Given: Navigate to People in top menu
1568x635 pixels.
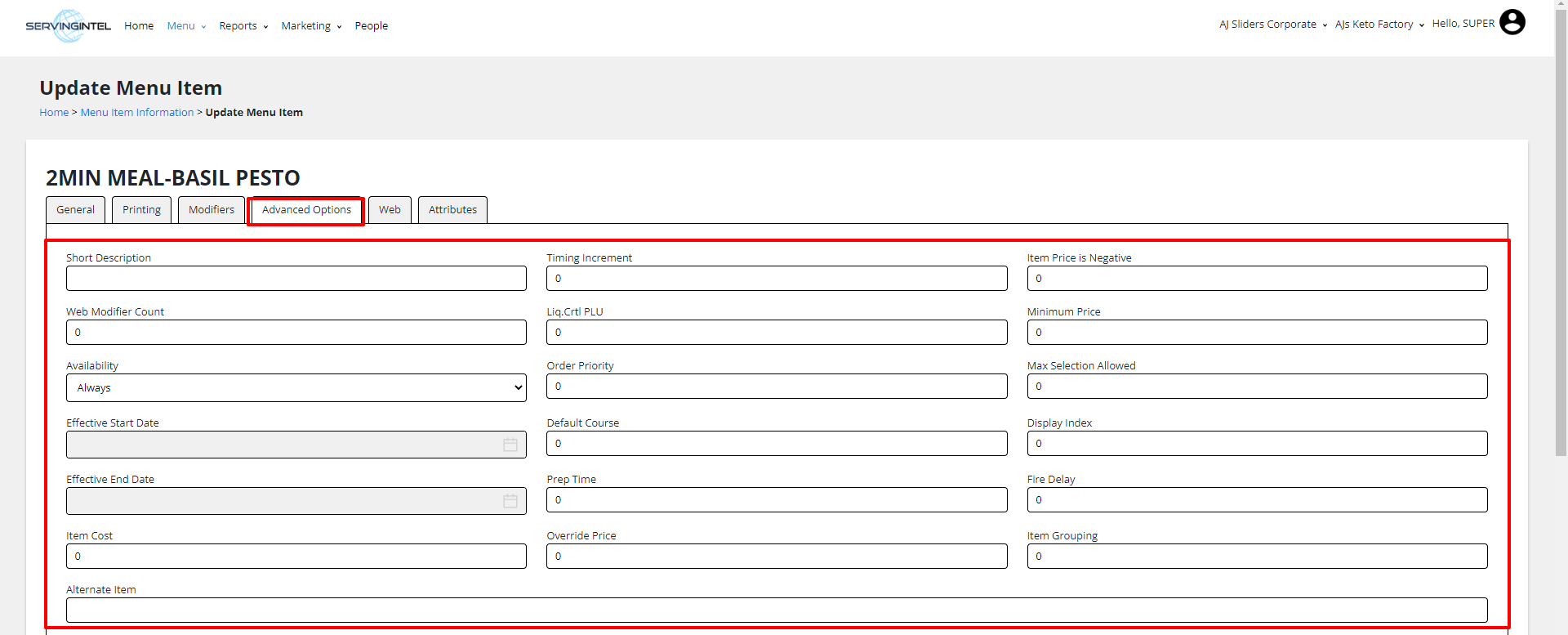Looking at the screenshot, I should (x=371, y=26).
